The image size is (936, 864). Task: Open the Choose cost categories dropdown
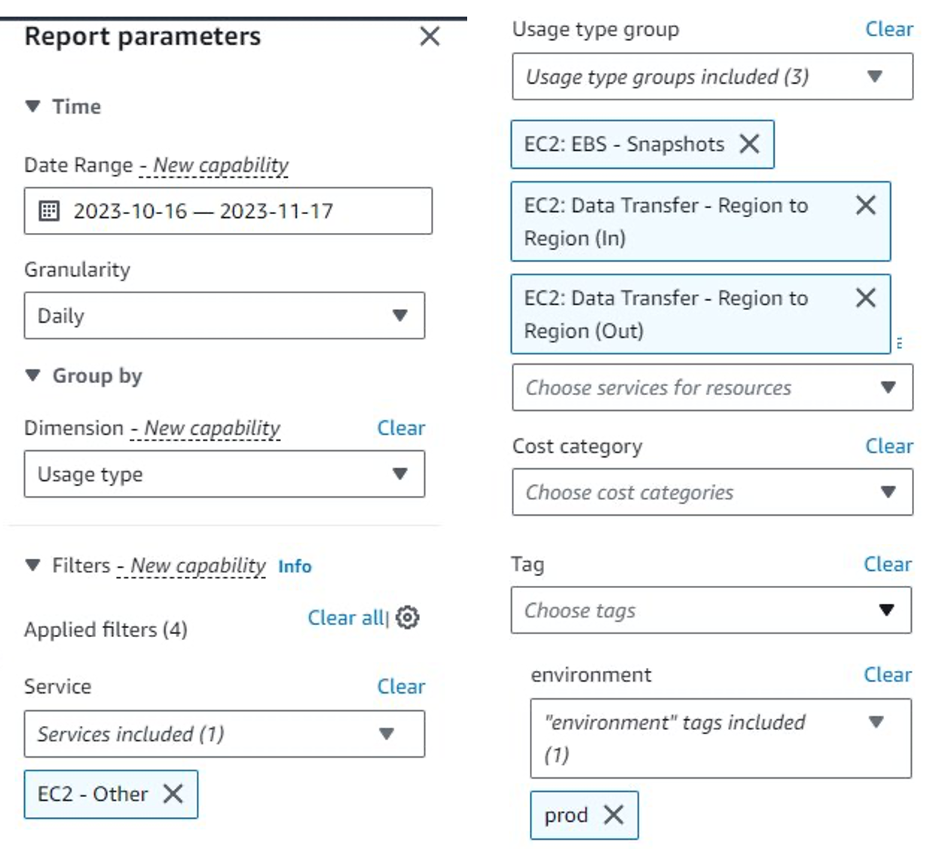pos(712,492)
